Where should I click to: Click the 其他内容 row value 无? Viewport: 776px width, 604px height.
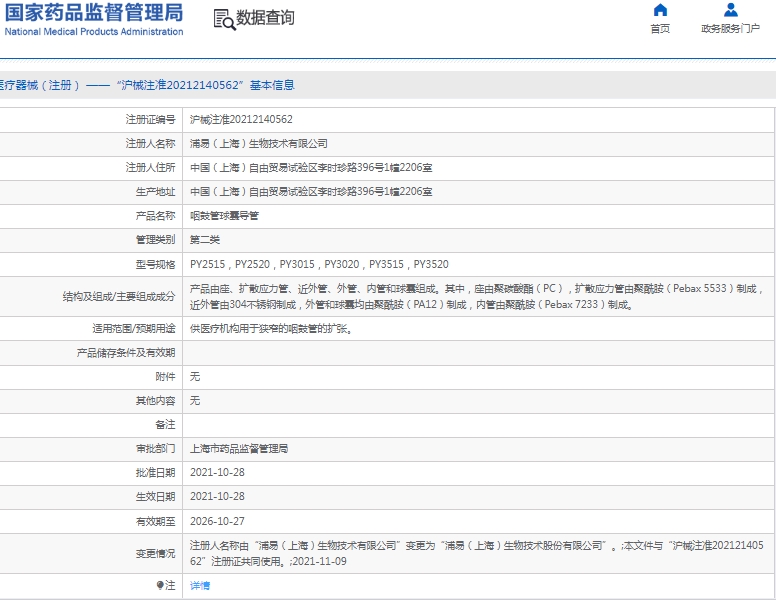[x=195, y=401]
